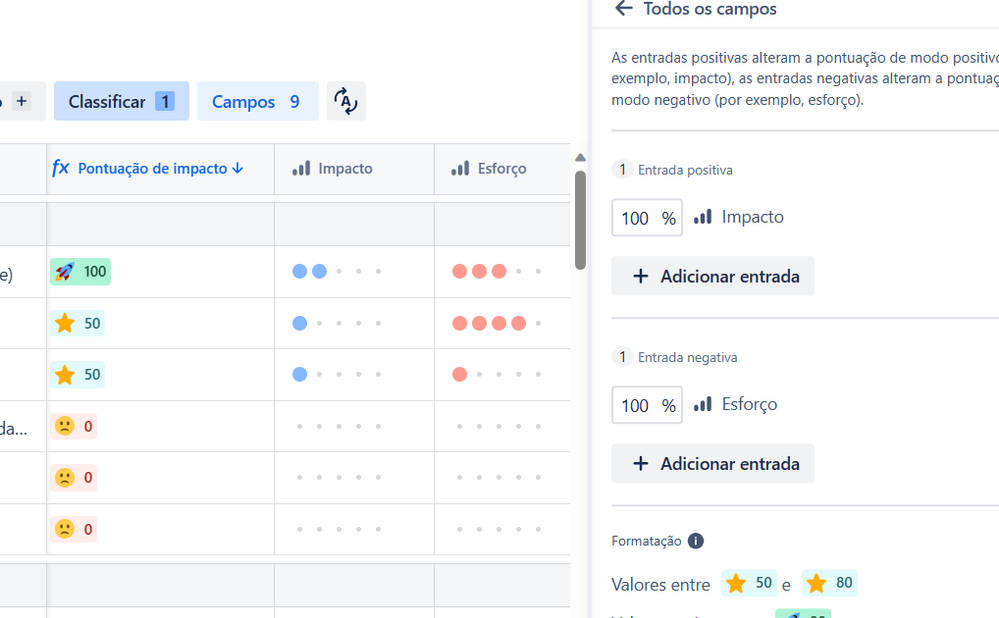The width and height of the screenshot is (999, 618).
Task: Select the 100% percentage field for Esforço
Action: (x=646, y=405)
